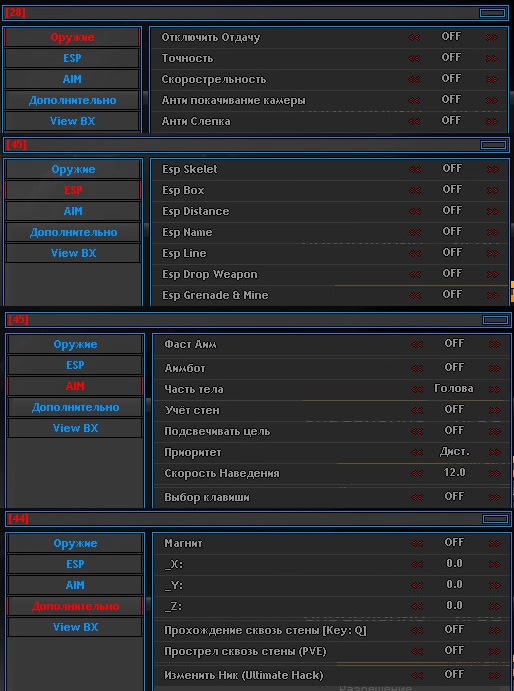Viewport: 514px width, 691px height.
Task: Increase Скорость Наведения with right arrow
Action: click(494, 473)
